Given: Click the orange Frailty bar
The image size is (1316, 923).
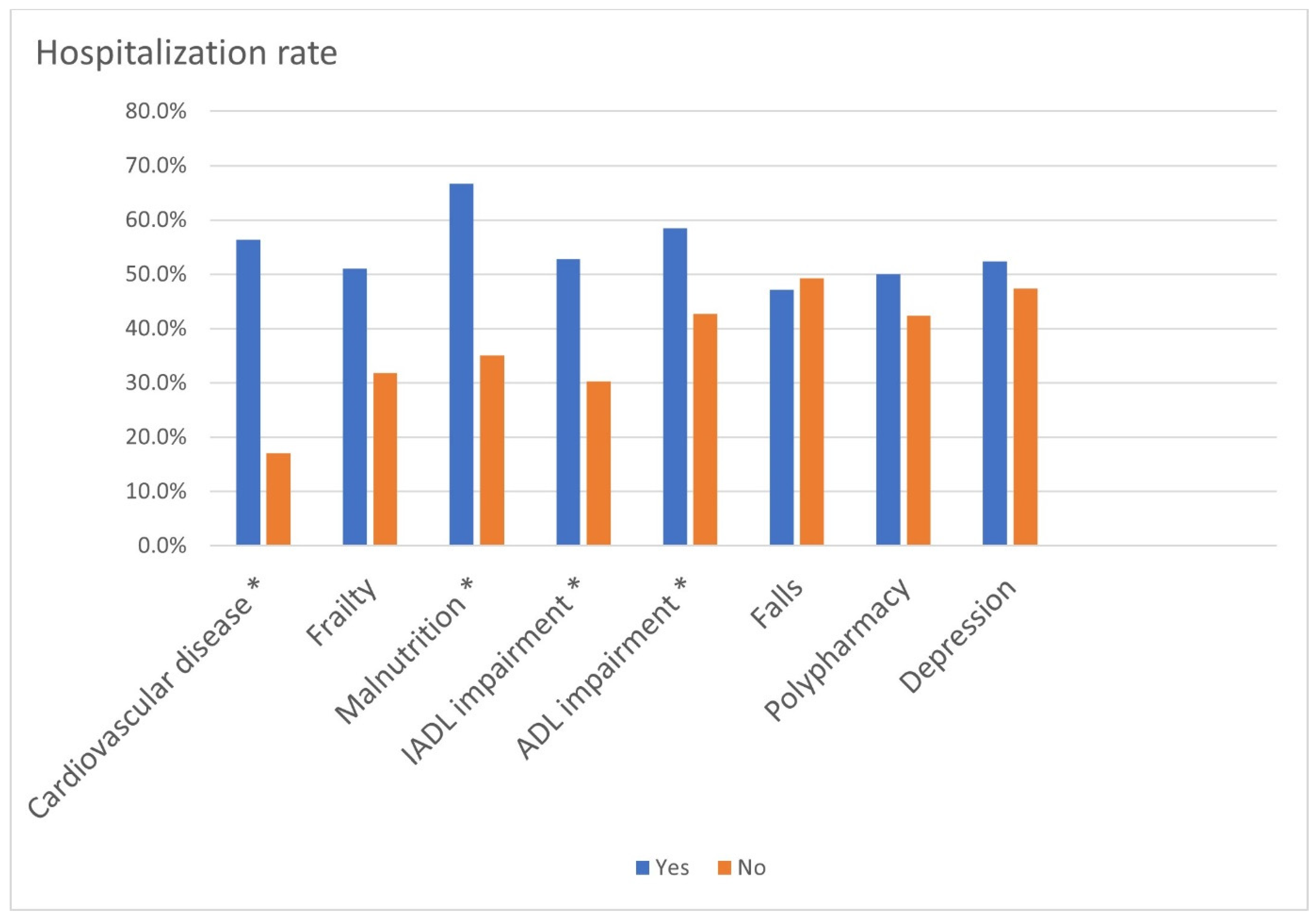Looking at the screenshot, I should point(385,459).
